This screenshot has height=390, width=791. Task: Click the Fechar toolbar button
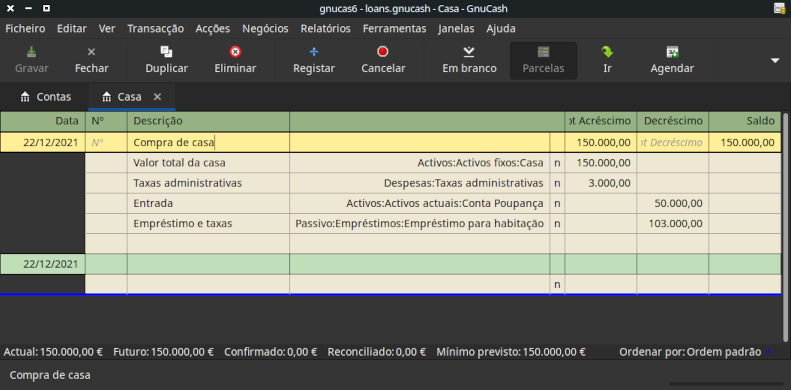[91, 61]
